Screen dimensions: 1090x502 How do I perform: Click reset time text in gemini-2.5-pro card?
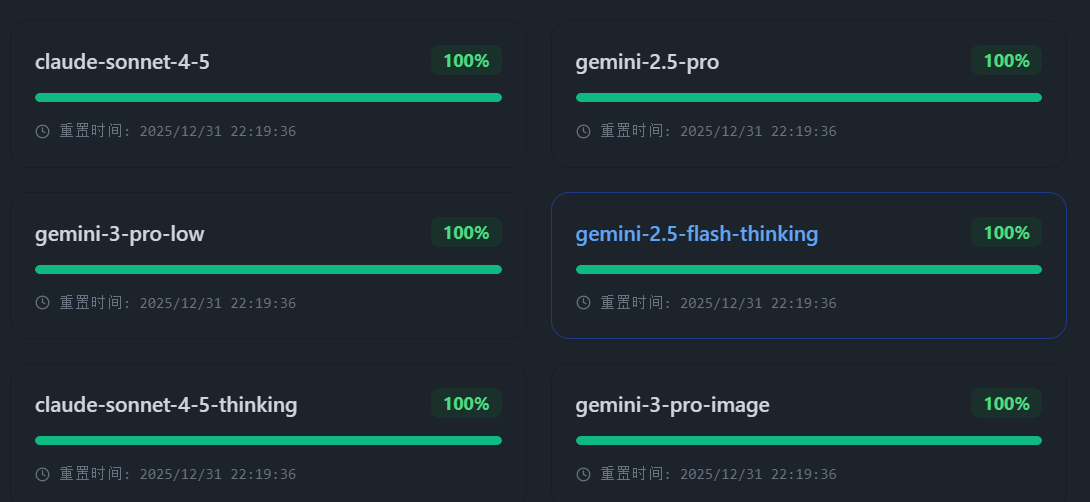click(x=718, y=131)
